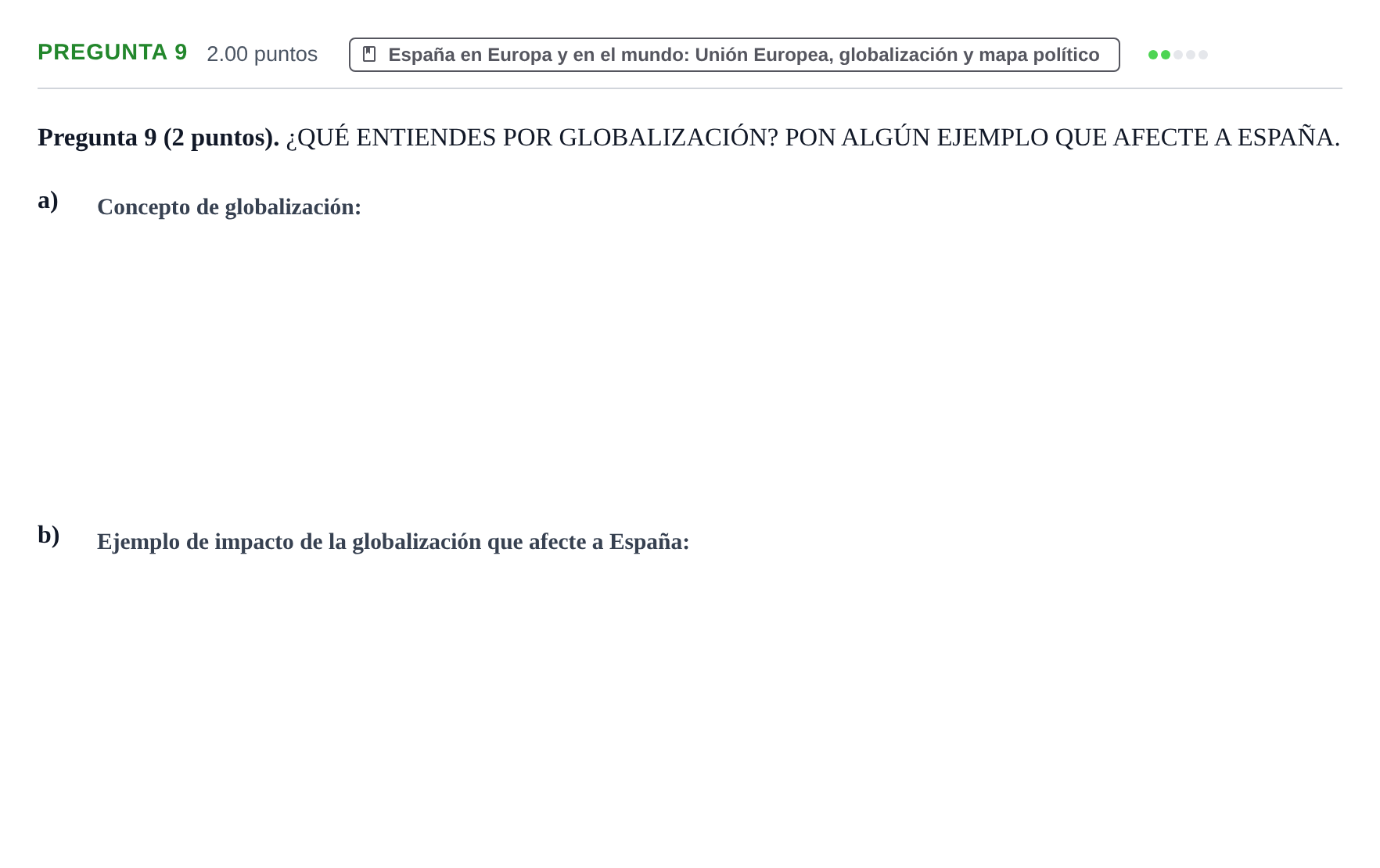Click the text 'Pregunta 9 (2 puntos).'
This screenshot has width=1380, height=868.
[x=158, y=138]
